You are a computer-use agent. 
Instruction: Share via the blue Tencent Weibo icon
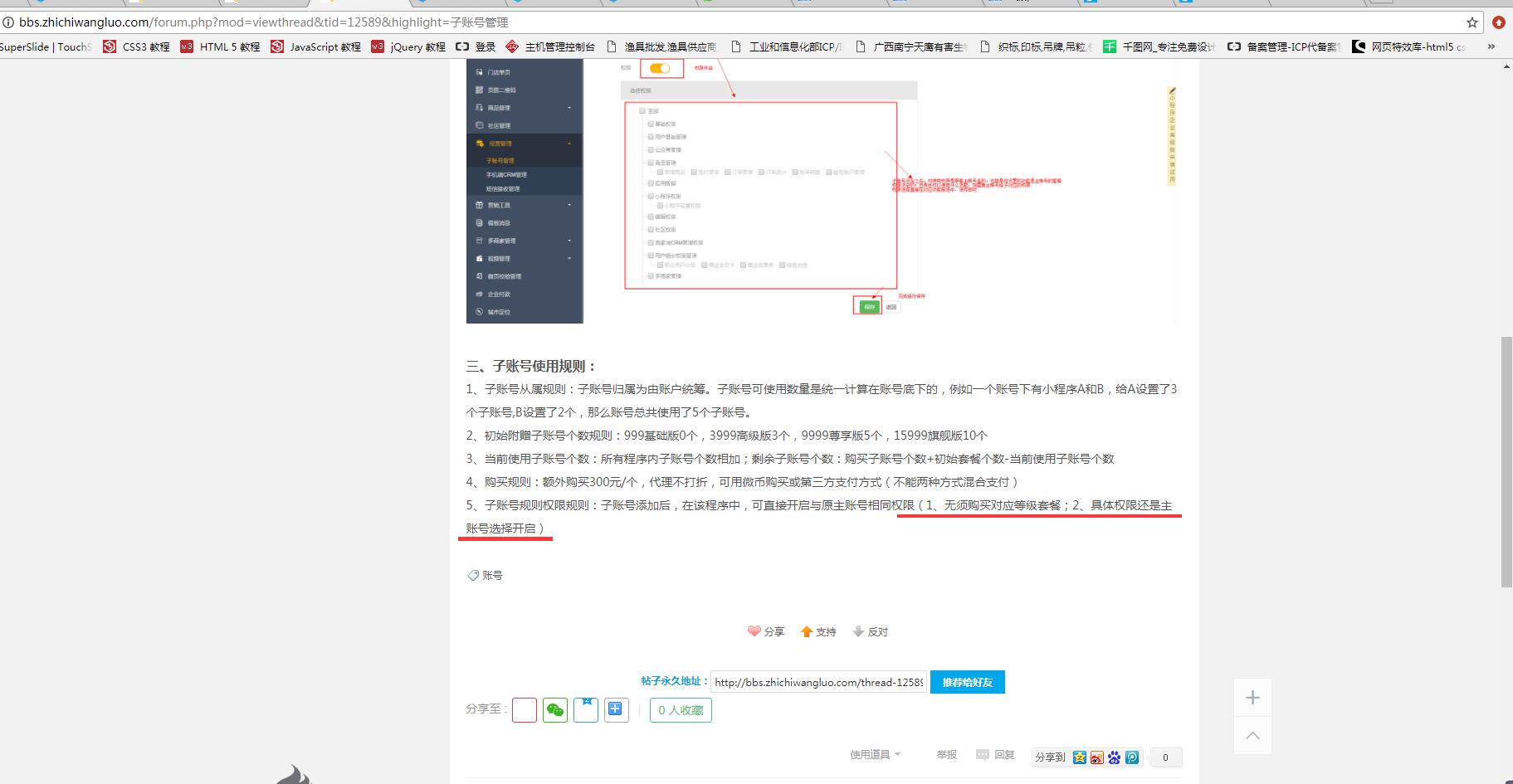point(1132,757)
